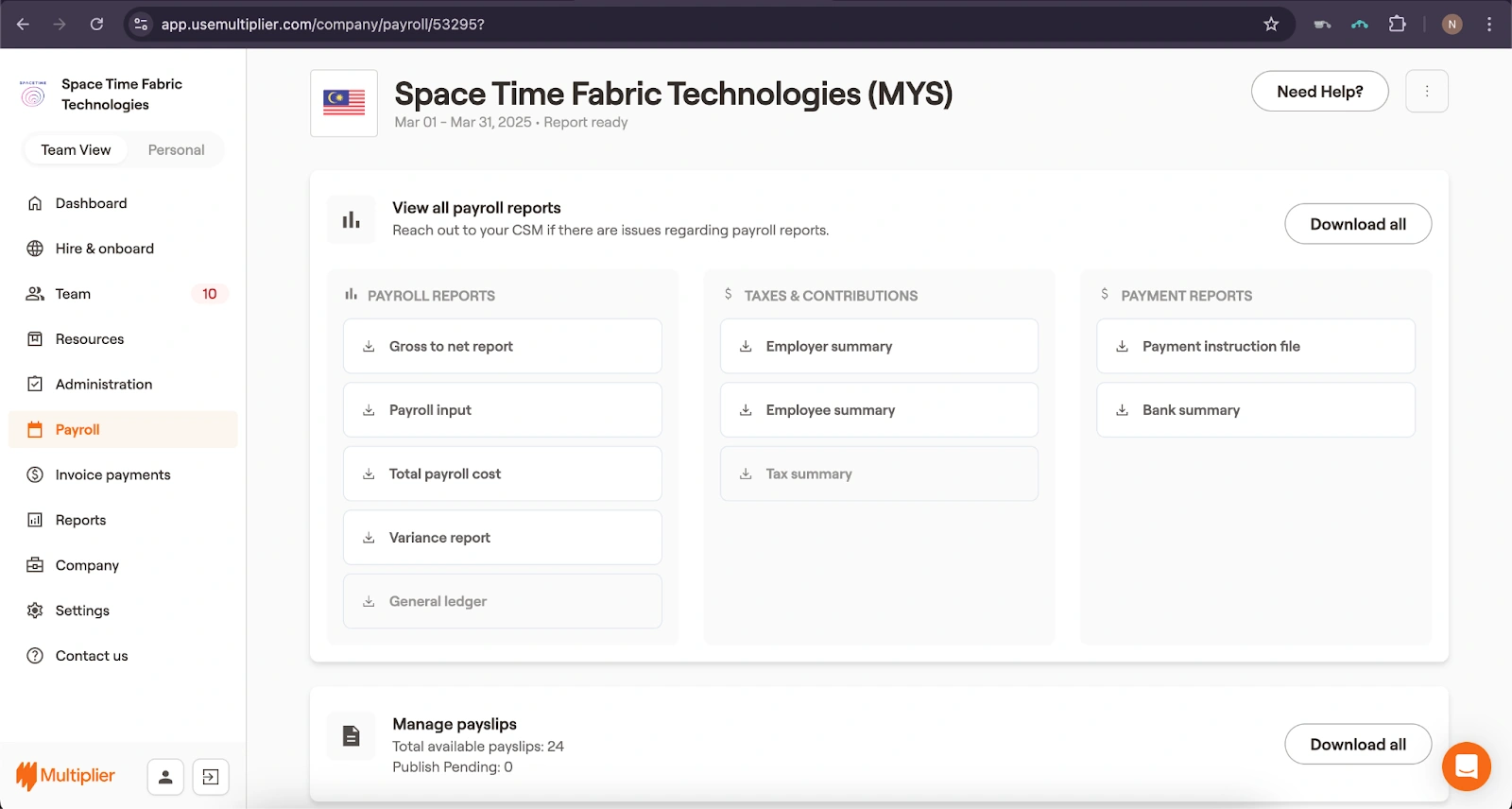Click the Tax summary report card
The image size is (1512, 809).
click(x=879, y=473)
